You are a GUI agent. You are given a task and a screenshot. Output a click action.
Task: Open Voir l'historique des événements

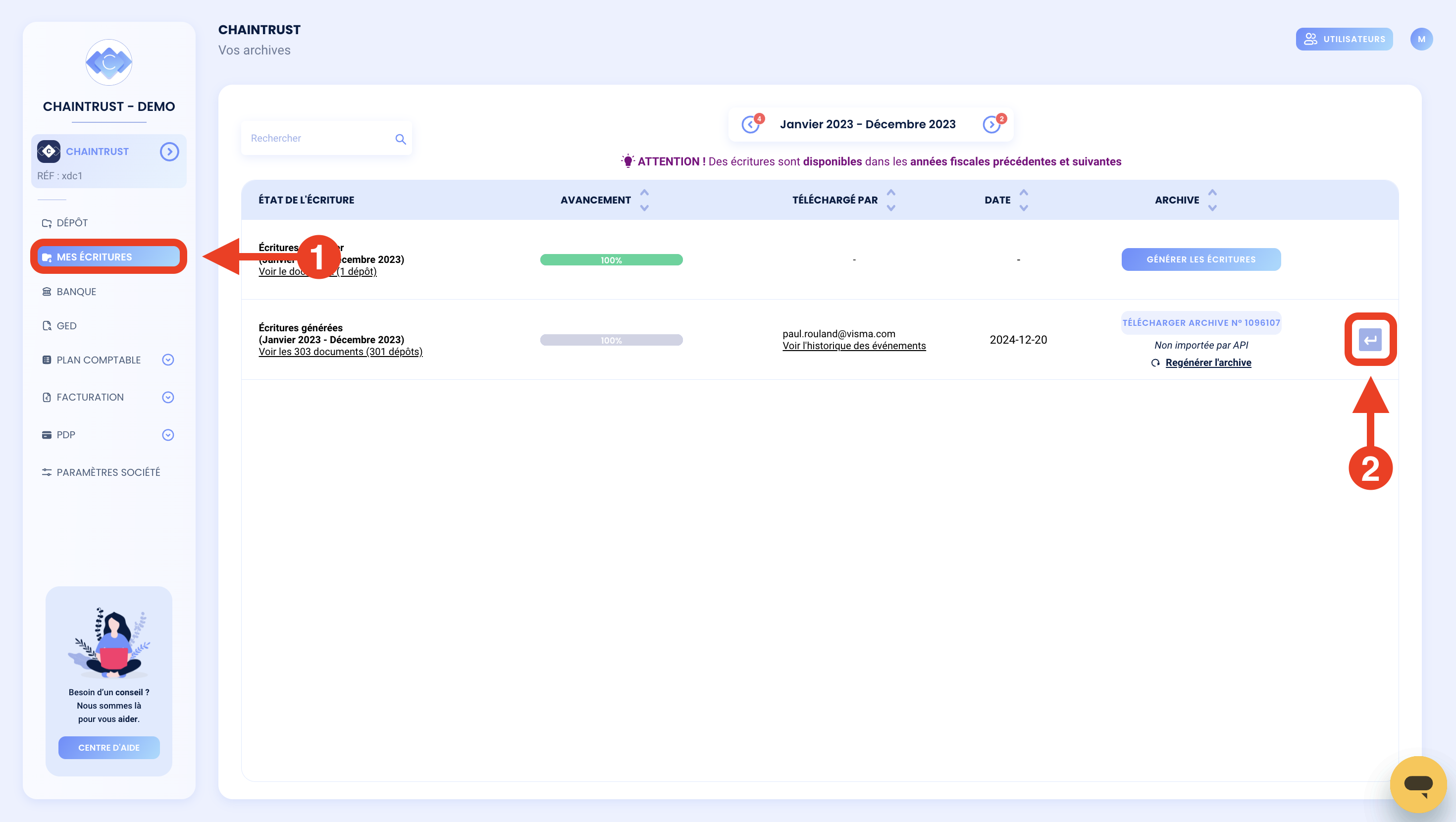[x=854, y=346]
